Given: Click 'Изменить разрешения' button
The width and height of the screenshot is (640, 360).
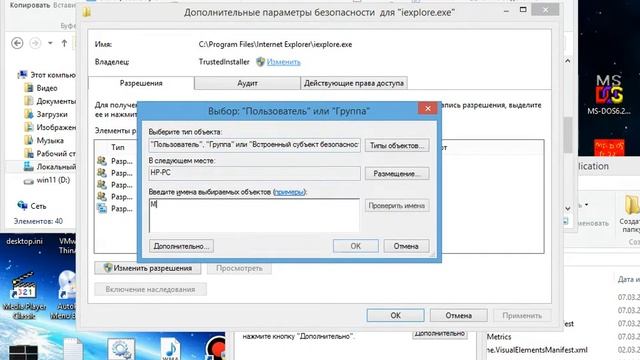Looking at the screenshot, I should tap(147, 268).
